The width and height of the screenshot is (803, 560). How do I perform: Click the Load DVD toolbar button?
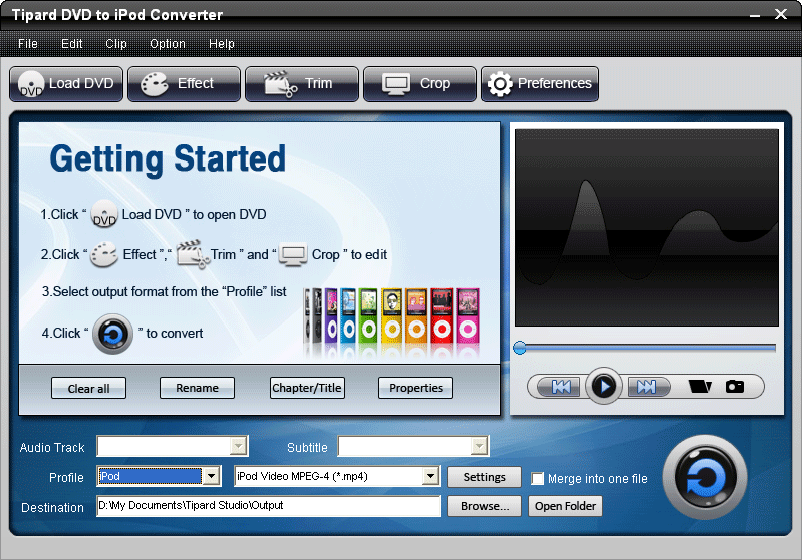point(66,84)
